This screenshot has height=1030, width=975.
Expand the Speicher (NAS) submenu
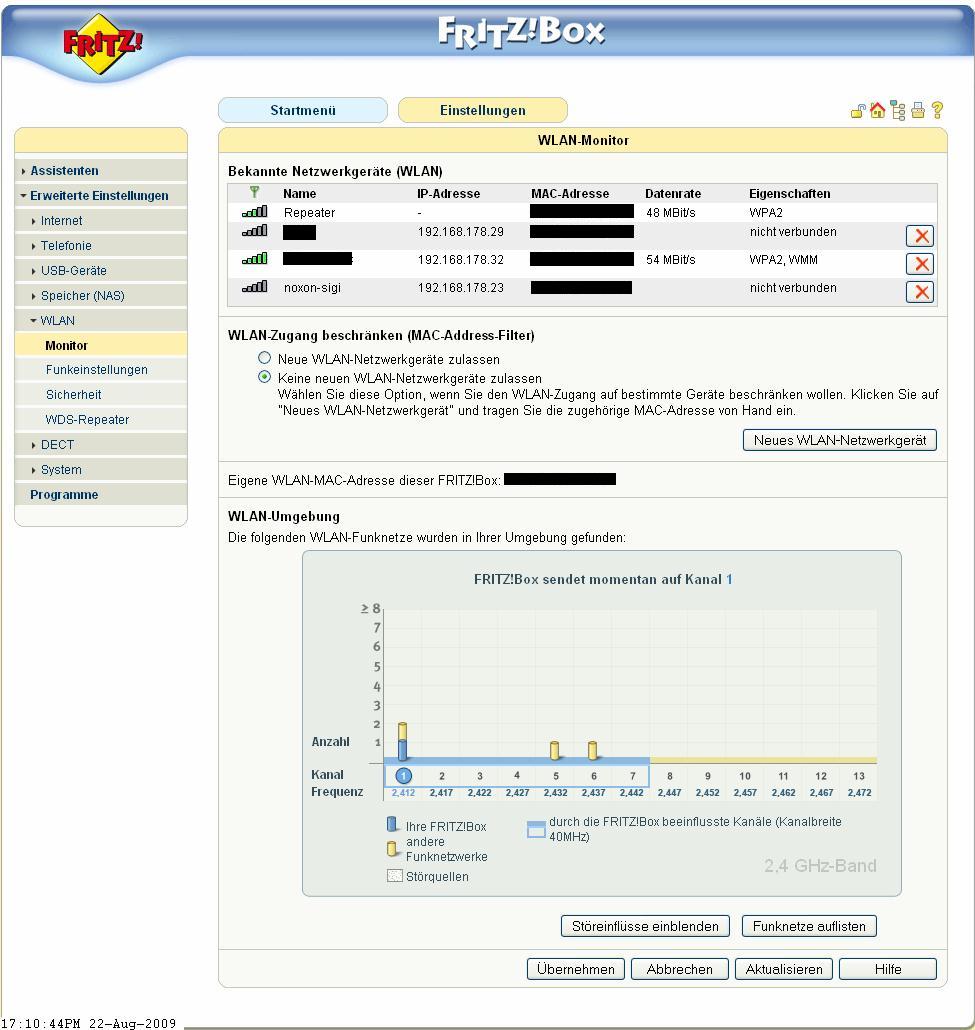[82, 296]
